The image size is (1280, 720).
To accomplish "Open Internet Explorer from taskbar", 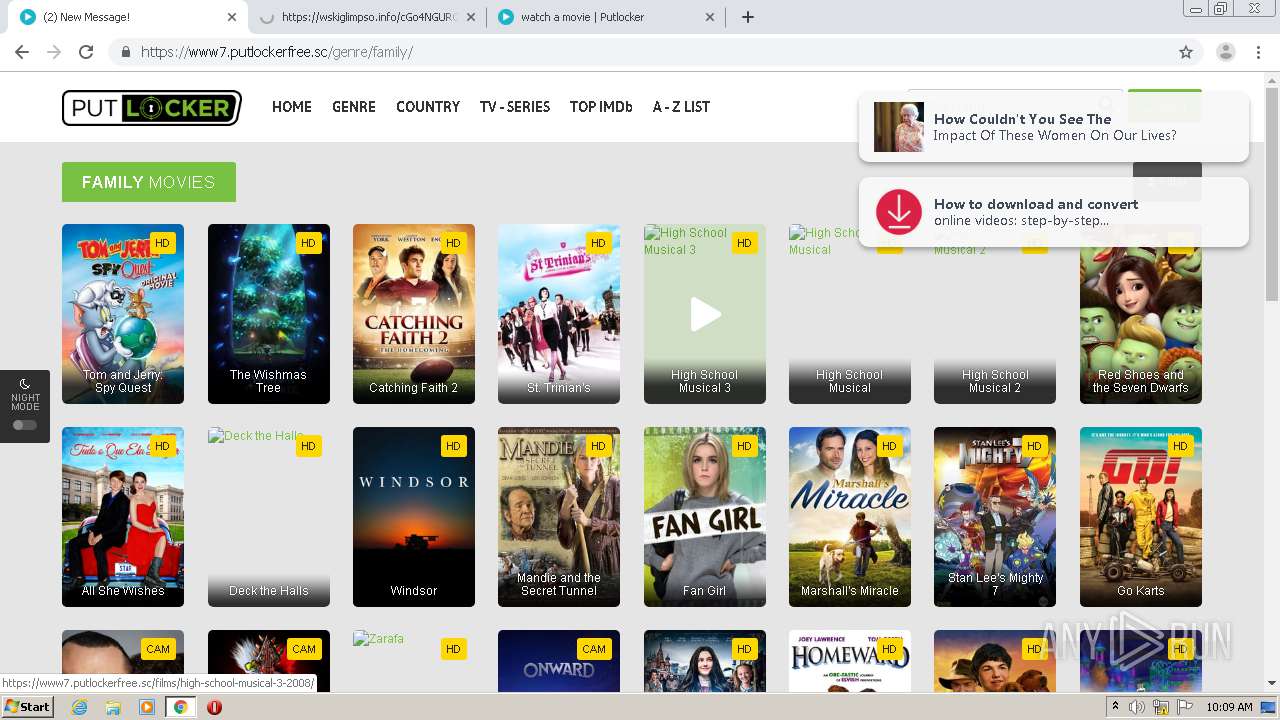I will click(x=79, y=707).
